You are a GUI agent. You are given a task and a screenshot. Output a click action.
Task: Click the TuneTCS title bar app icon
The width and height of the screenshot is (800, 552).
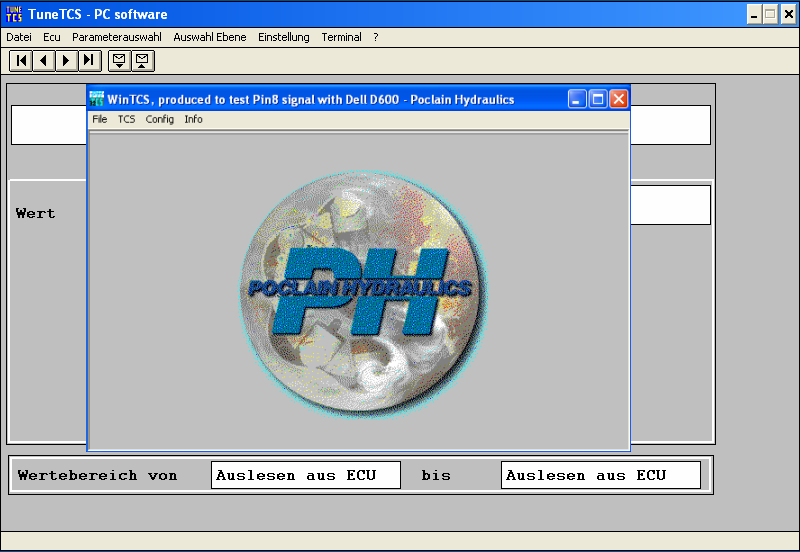[x=14, y=14]
